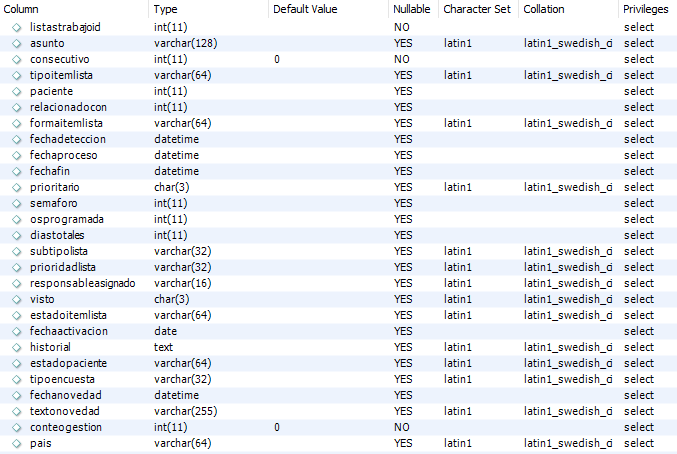Screen dimensions: 677x454
Task: Click the Privileges column header
Action: coord(645,9)
